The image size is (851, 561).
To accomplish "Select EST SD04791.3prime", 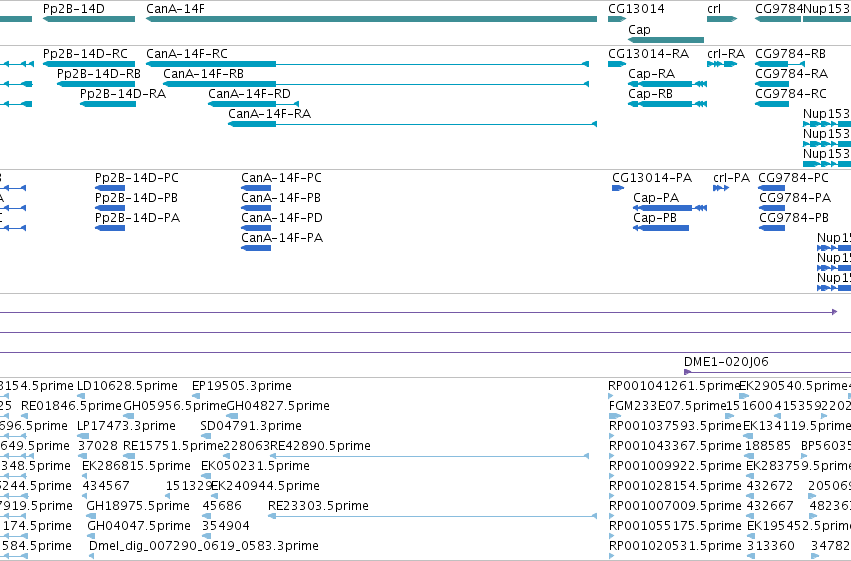I will [205, 436].
